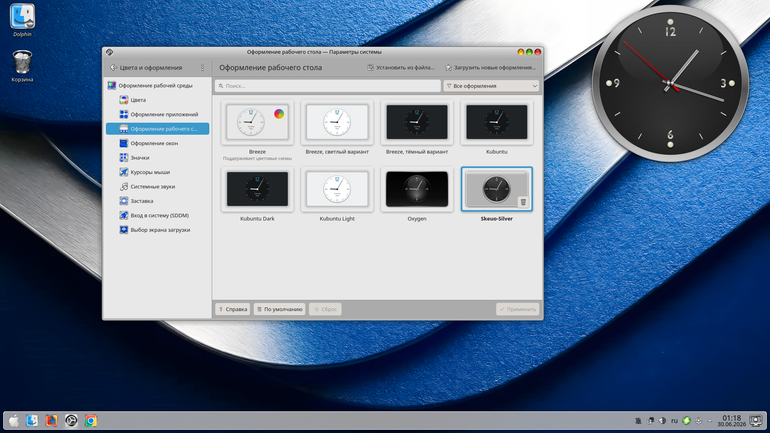
Task: Open Системные звуки page
Action: (157, 187)
